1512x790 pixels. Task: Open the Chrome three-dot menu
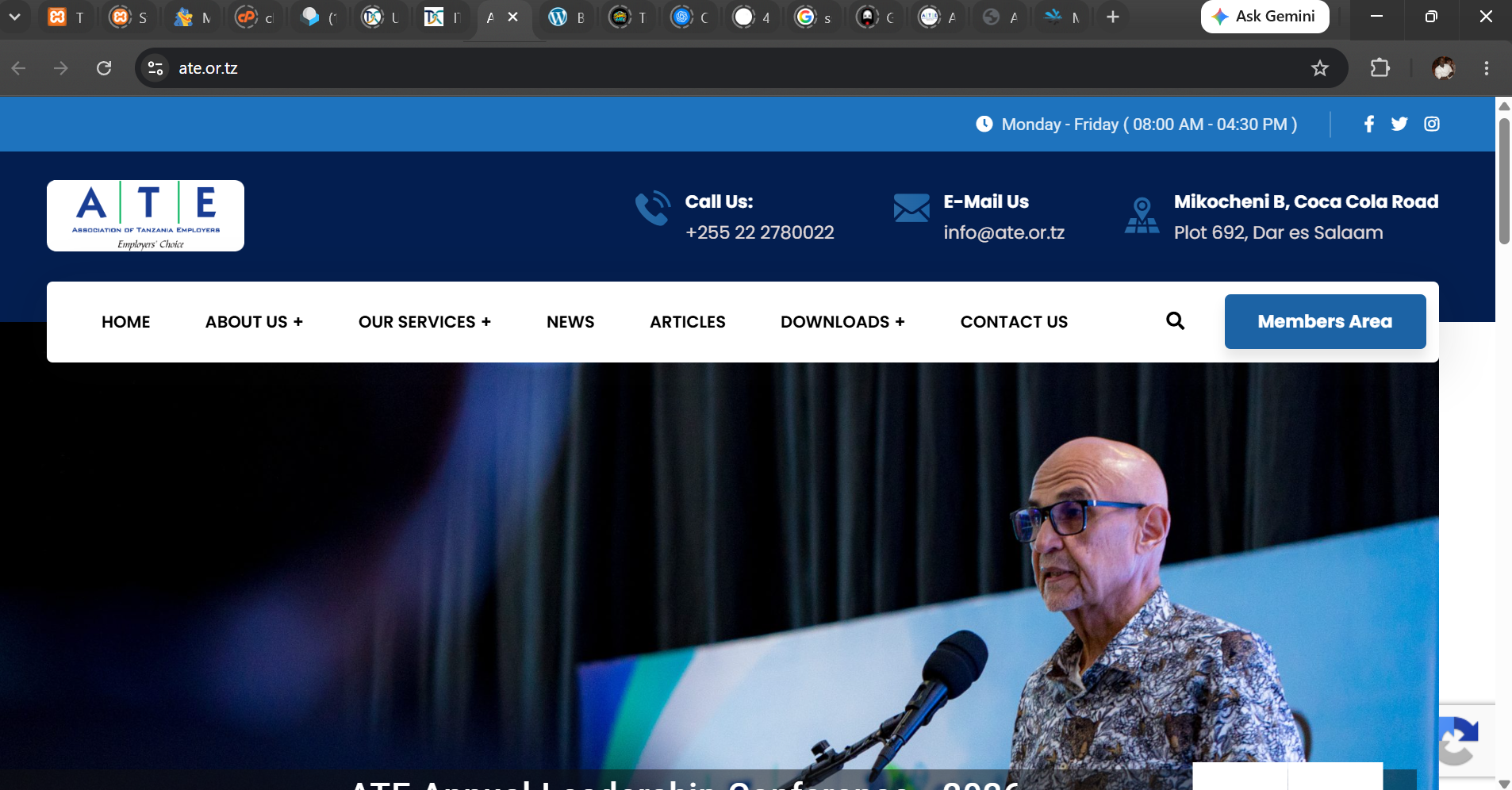pos(1487,68)
